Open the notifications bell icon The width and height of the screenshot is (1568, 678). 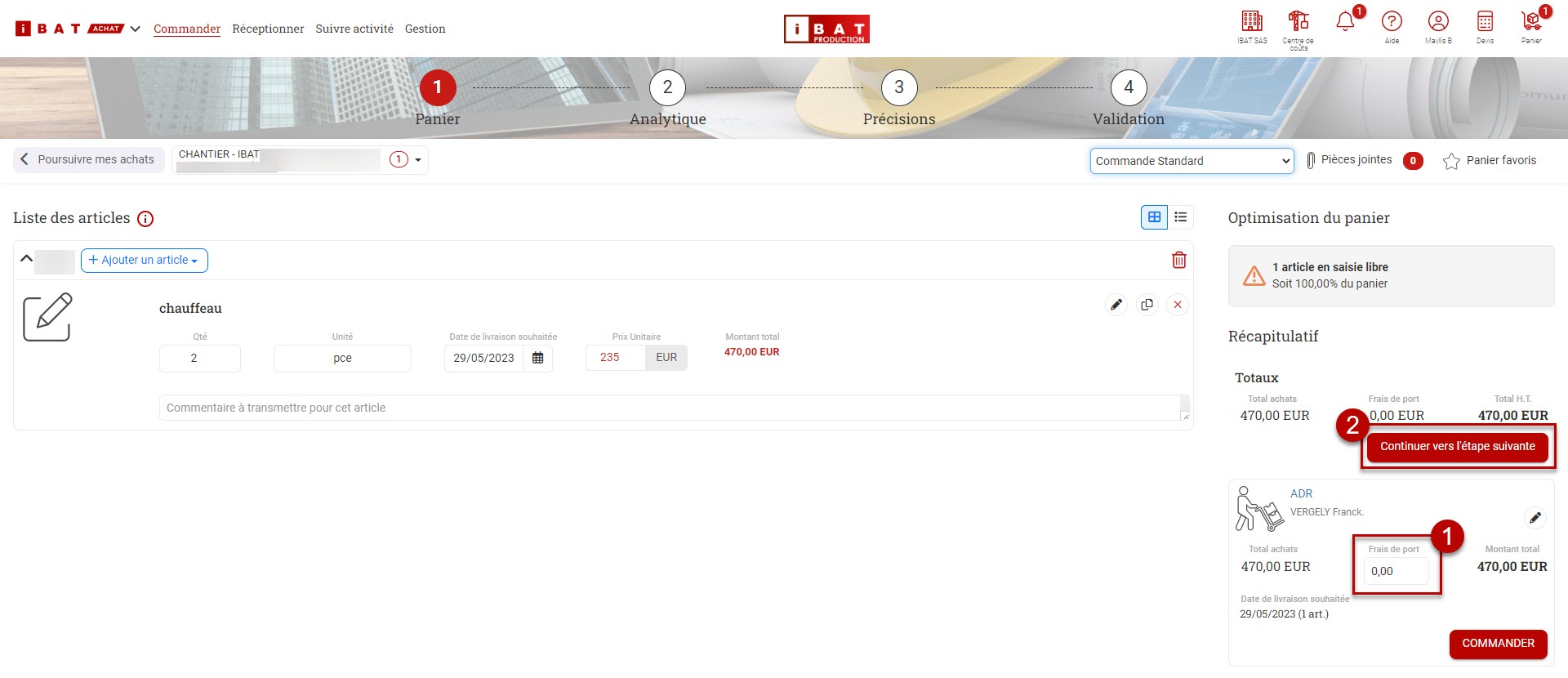[x=1344, y=23]
